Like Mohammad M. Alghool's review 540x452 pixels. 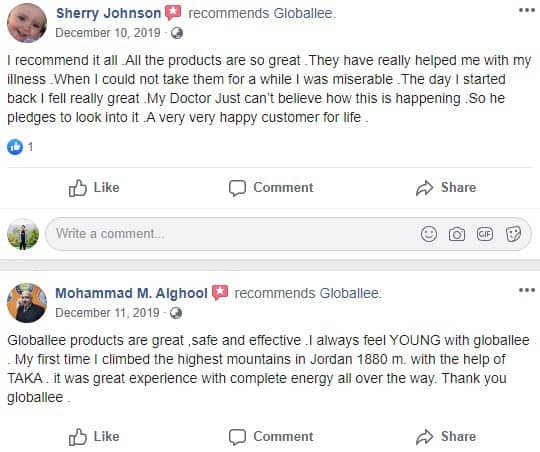94,437
